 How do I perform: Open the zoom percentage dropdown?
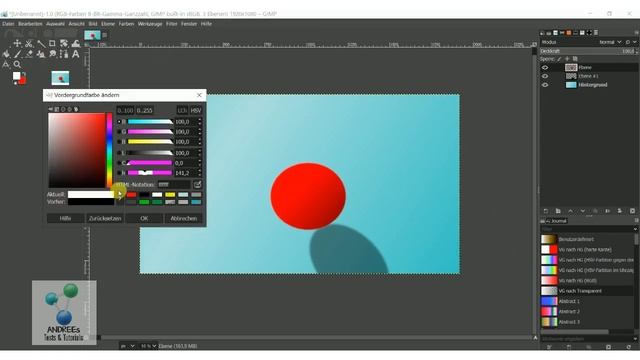(148, 346)
